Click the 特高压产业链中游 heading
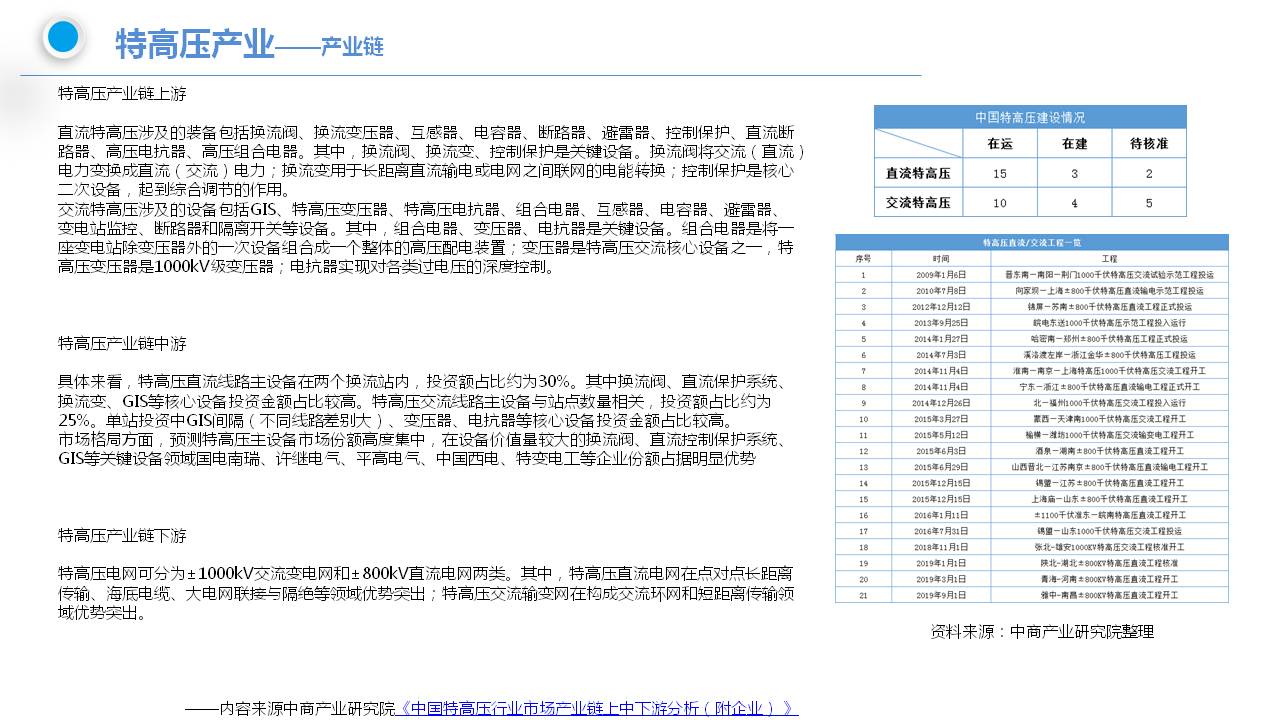Screen dimensions: 1280x720 (x=122, y=343)
